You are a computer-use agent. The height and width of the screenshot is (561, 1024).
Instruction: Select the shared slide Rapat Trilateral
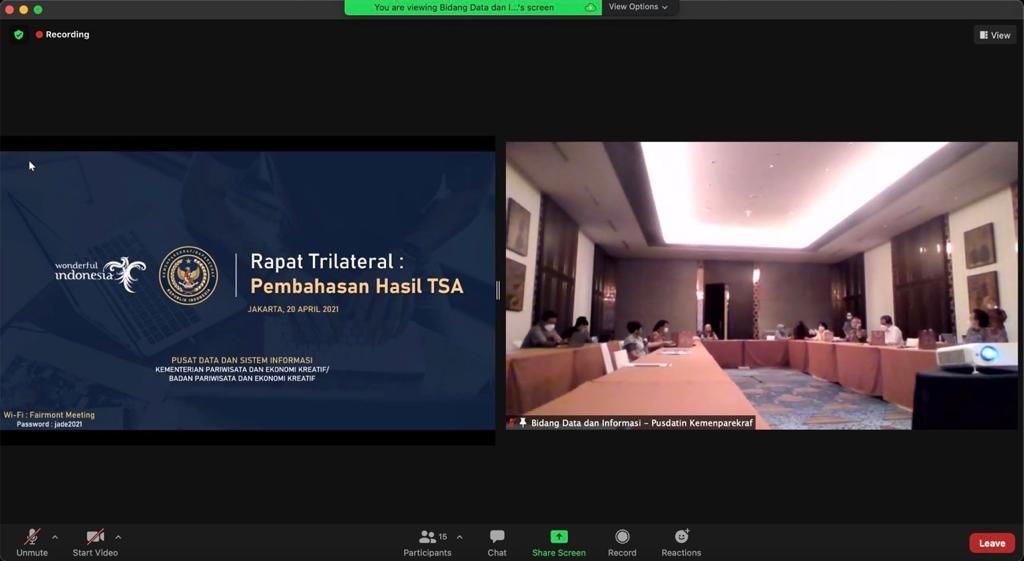coord(248,291)
